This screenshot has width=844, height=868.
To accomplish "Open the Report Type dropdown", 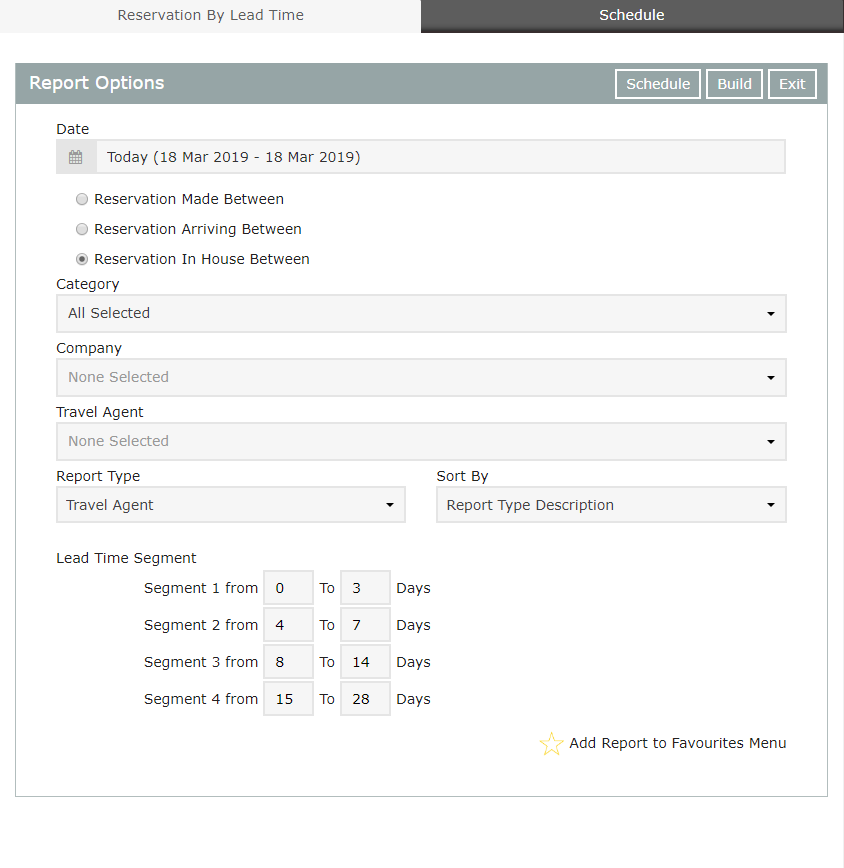I will click(x=231, y=505).
